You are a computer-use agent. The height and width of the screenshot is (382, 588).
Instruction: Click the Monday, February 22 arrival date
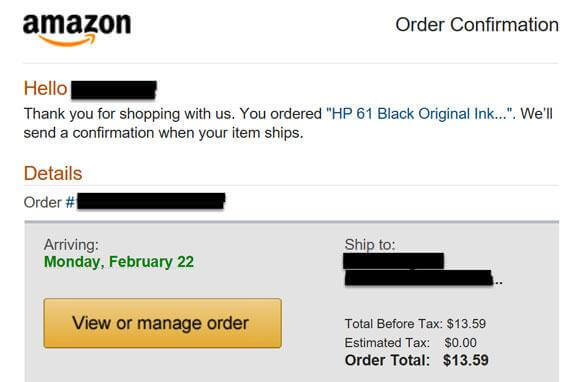(x=119, y=262)
